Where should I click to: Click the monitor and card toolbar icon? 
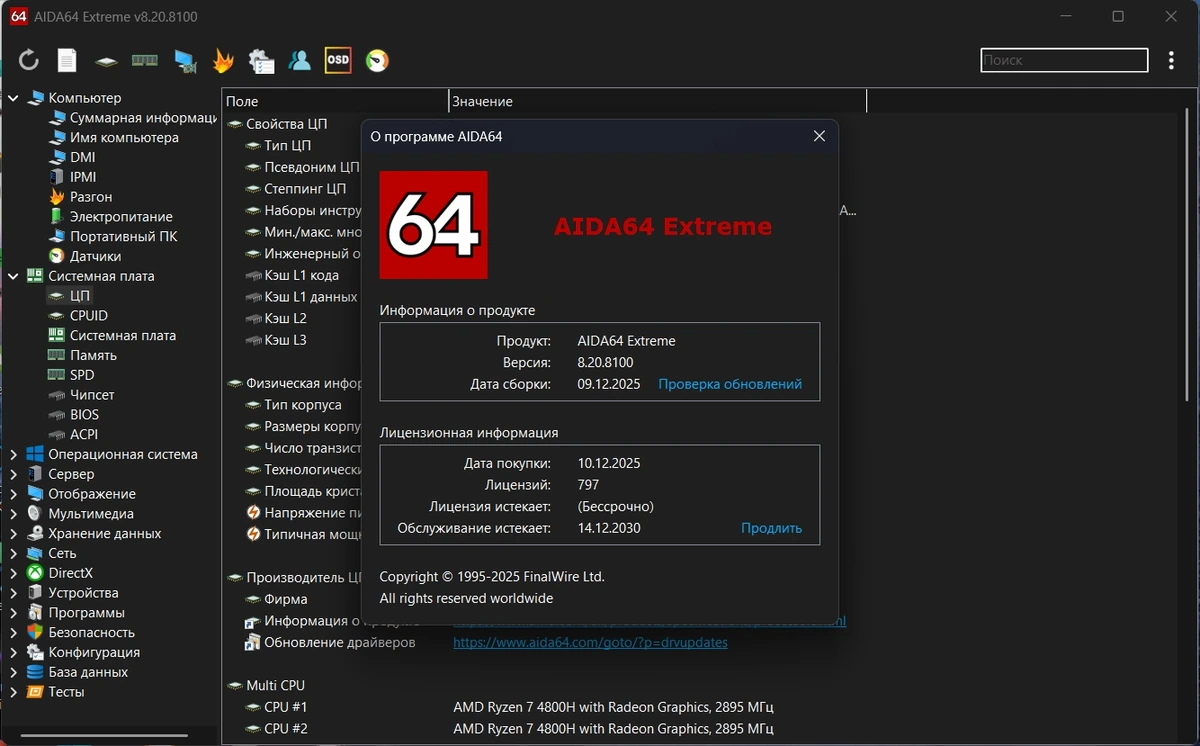point(184,61)
